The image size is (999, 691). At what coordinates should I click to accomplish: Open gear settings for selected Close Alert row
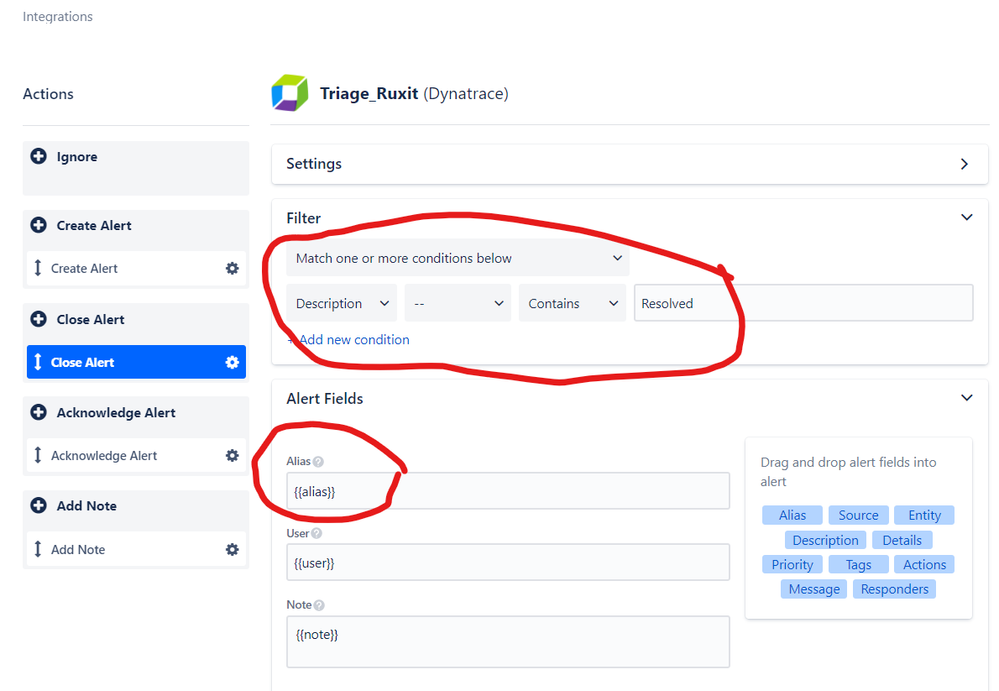pos(232,362)
